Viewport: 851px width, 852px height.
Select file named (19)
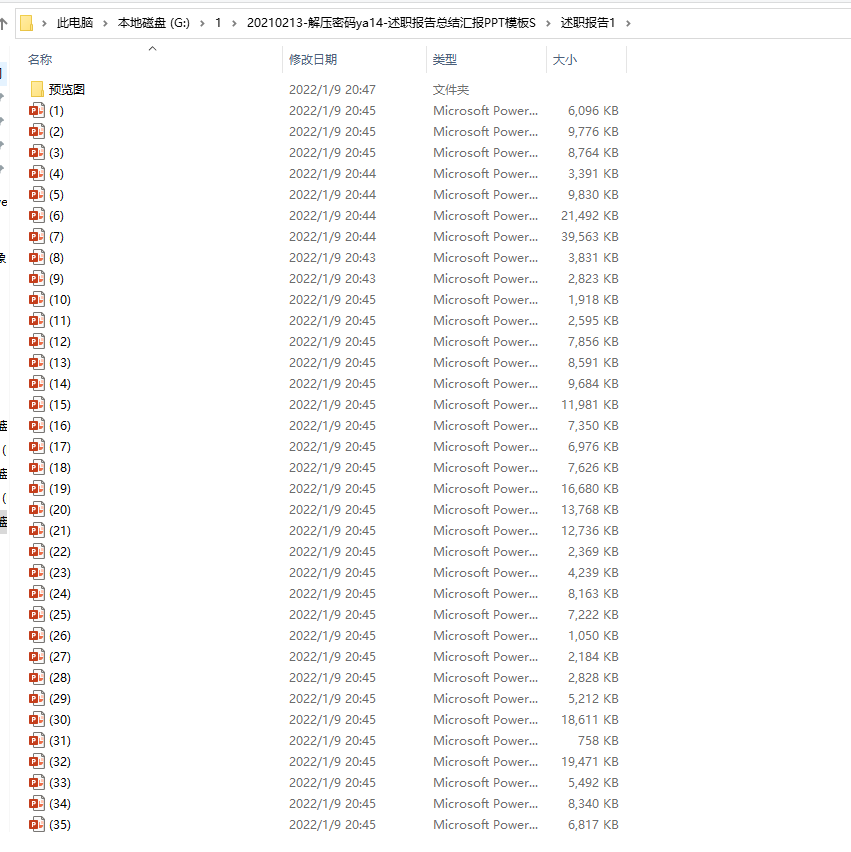coord(60,488)
